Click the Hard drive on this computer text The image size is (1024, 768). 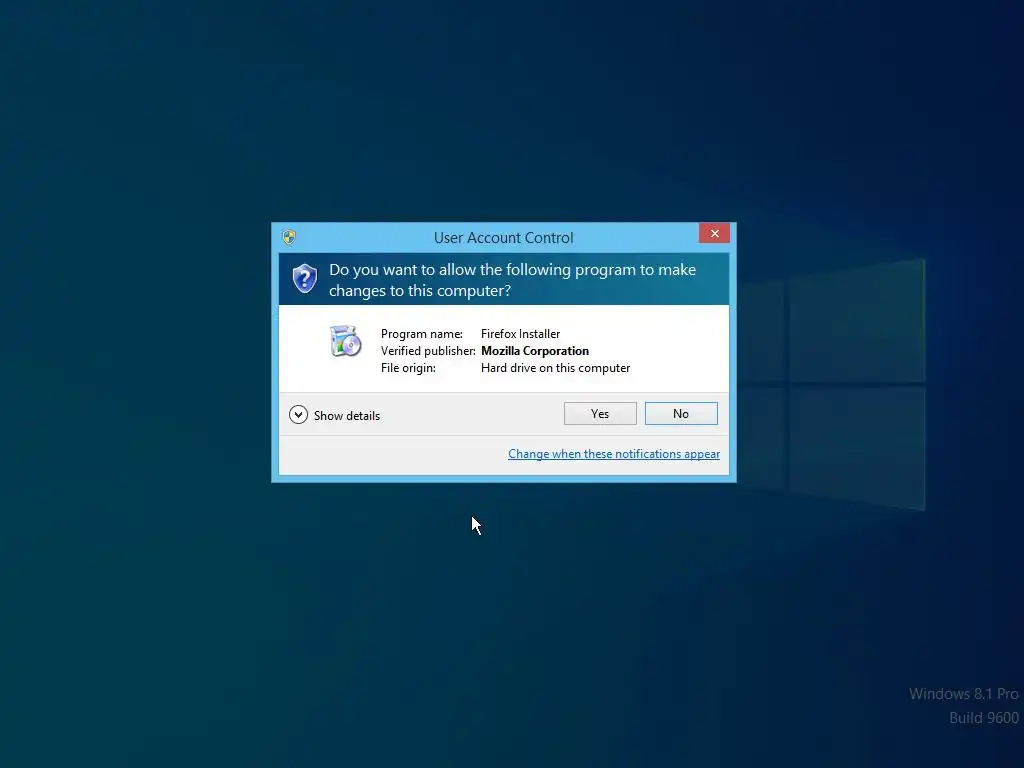click(x=556, y=368)
